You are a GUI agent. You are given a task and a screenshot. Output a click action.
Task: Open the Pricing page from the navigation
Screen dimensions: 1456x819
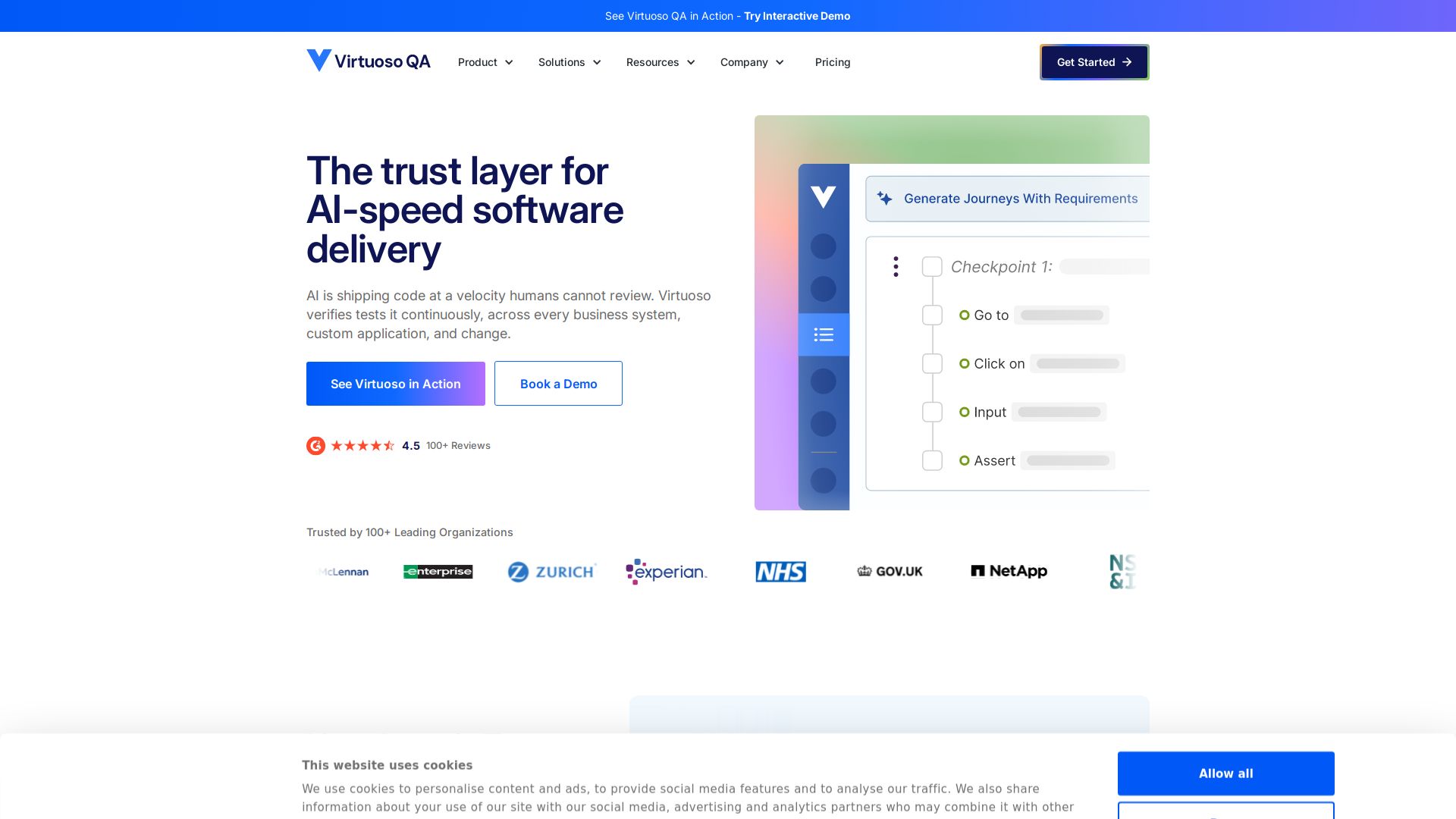point(833,62)
